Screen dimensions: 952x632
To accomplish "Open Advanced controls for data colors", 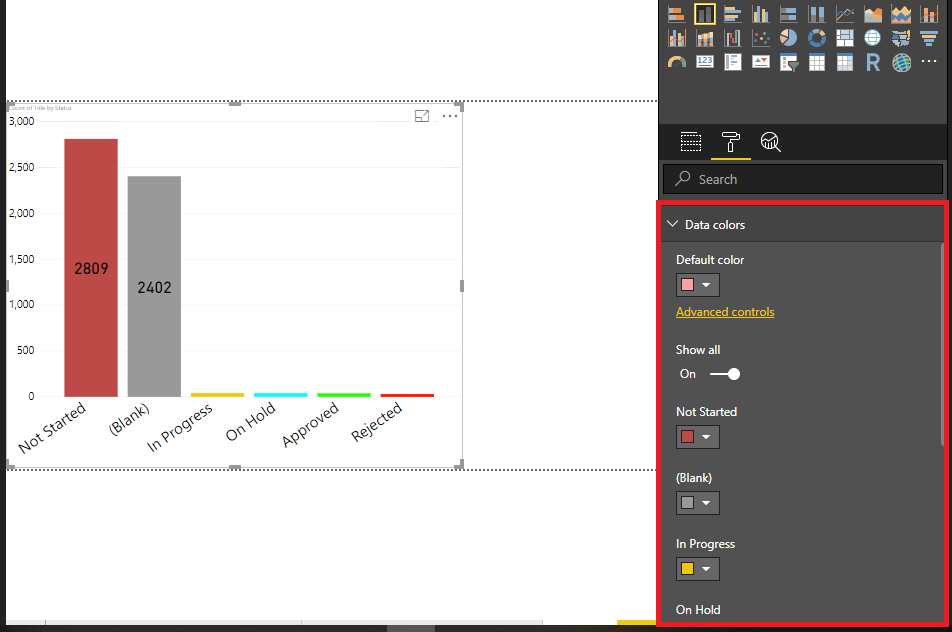I will tap(725, 311).
